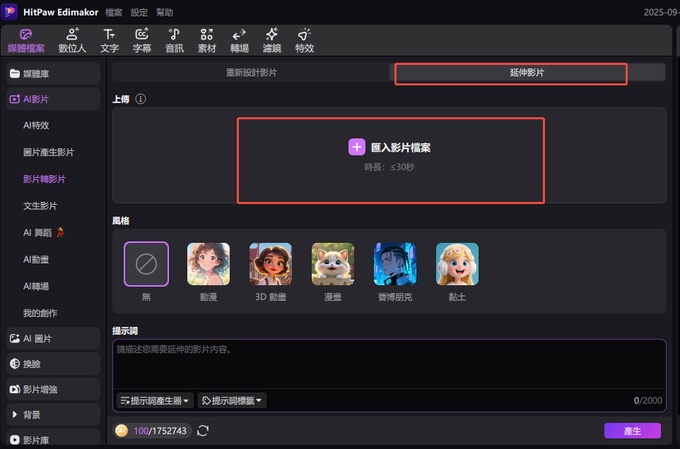
Task: Select the 轉場 transitions icon
Action: click(x=239, y=39)
